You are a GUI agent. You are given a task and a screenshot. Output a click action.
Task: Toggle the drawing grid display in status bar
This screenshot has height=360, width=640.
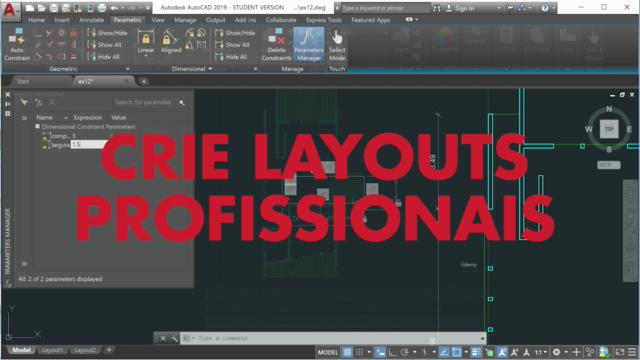pyautogui.click(x=347, y=352)
